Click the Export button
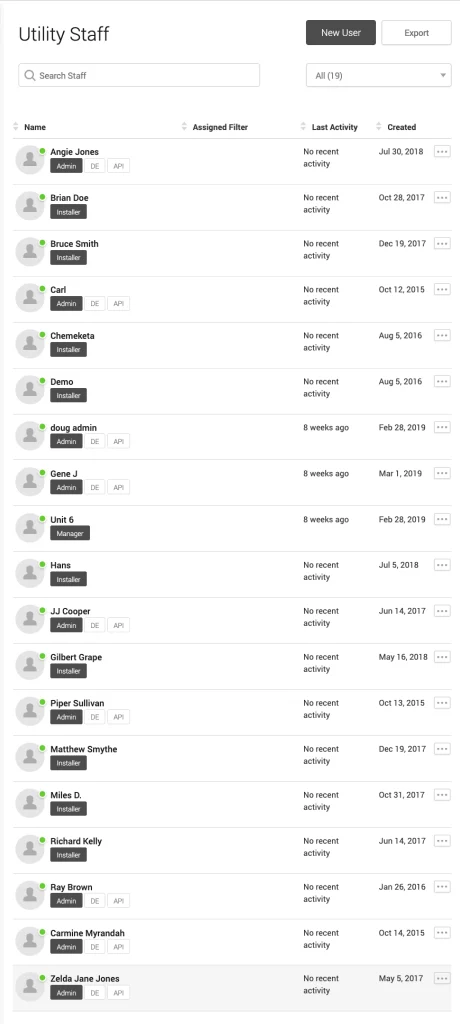The image size is (460, 1024). (416, 33)
